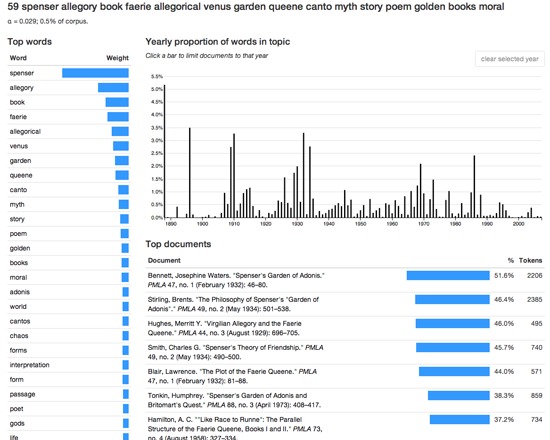Select the 'forms' word row

pos(69,350)
